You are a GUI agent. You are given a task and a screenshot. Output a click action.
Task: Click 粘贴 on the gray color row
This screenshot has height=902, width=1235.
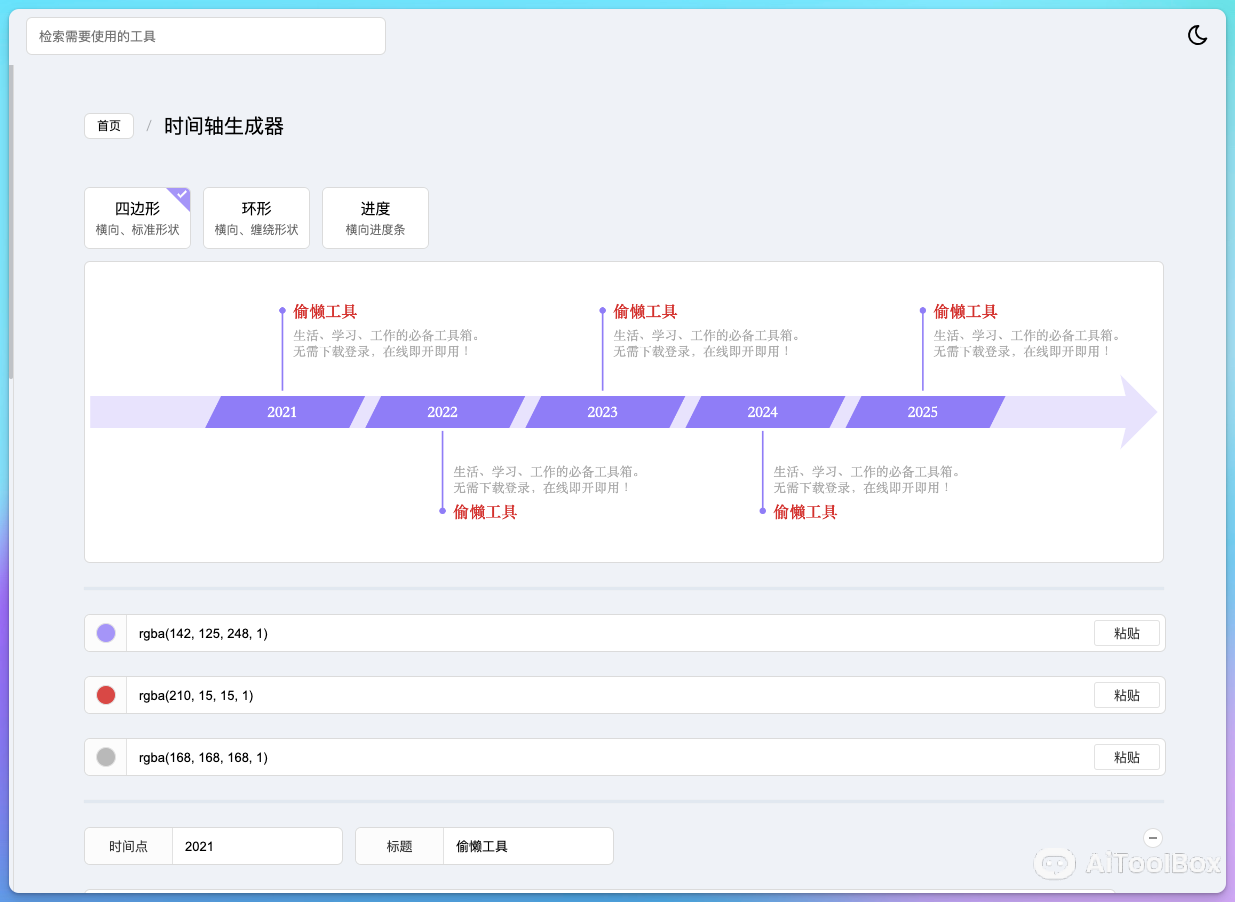pos(1126,757)
